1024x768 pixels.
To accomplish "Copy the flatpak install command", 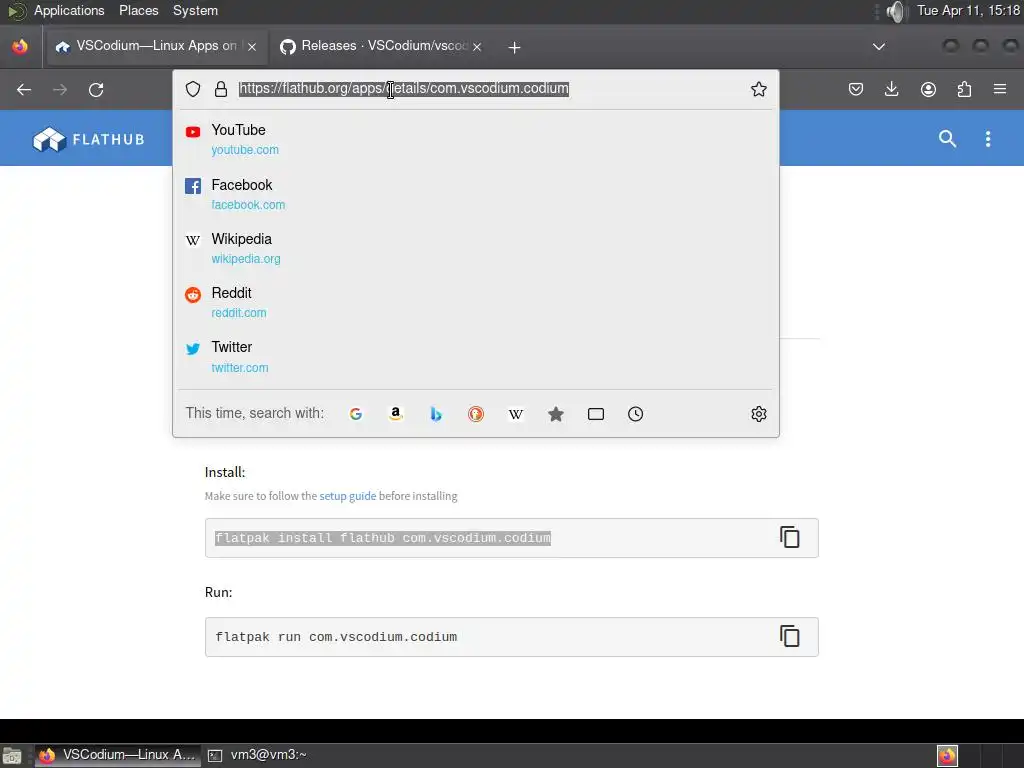I will pyautogui.click(x=790, y=537).
